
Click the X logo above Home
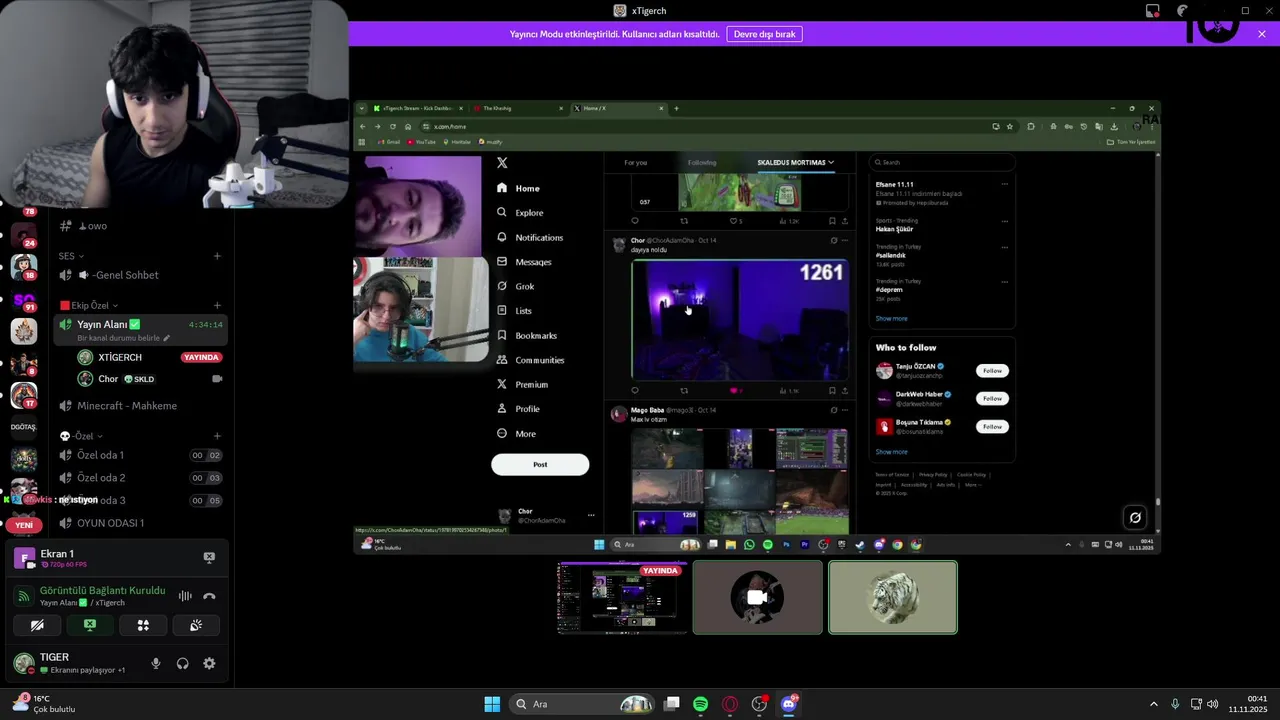502,163
